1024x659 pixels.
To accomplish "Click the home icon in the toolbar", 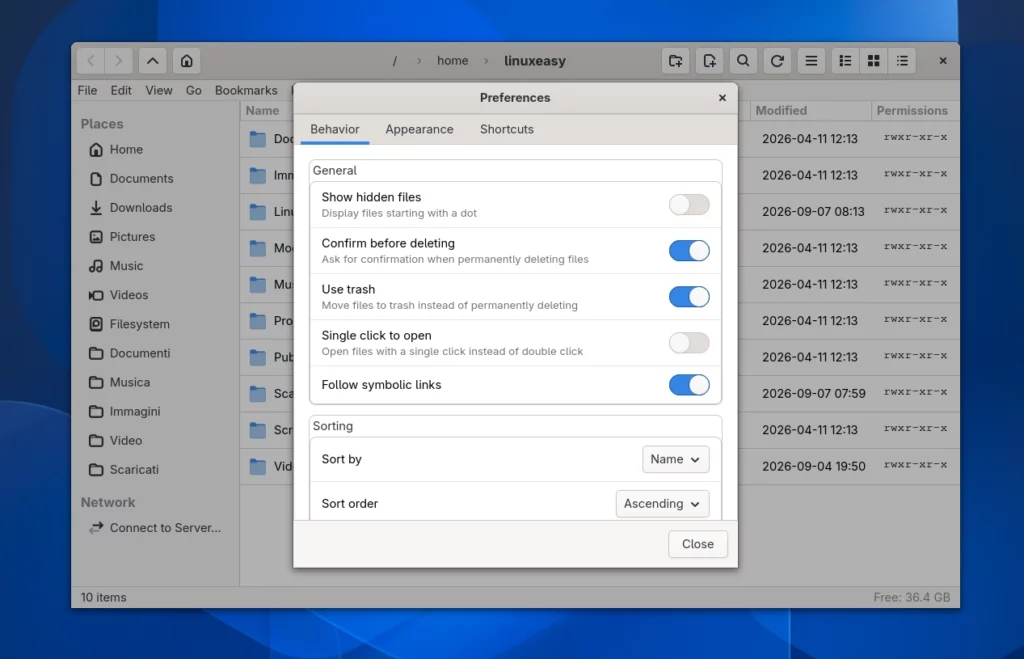I will point(186,61).
